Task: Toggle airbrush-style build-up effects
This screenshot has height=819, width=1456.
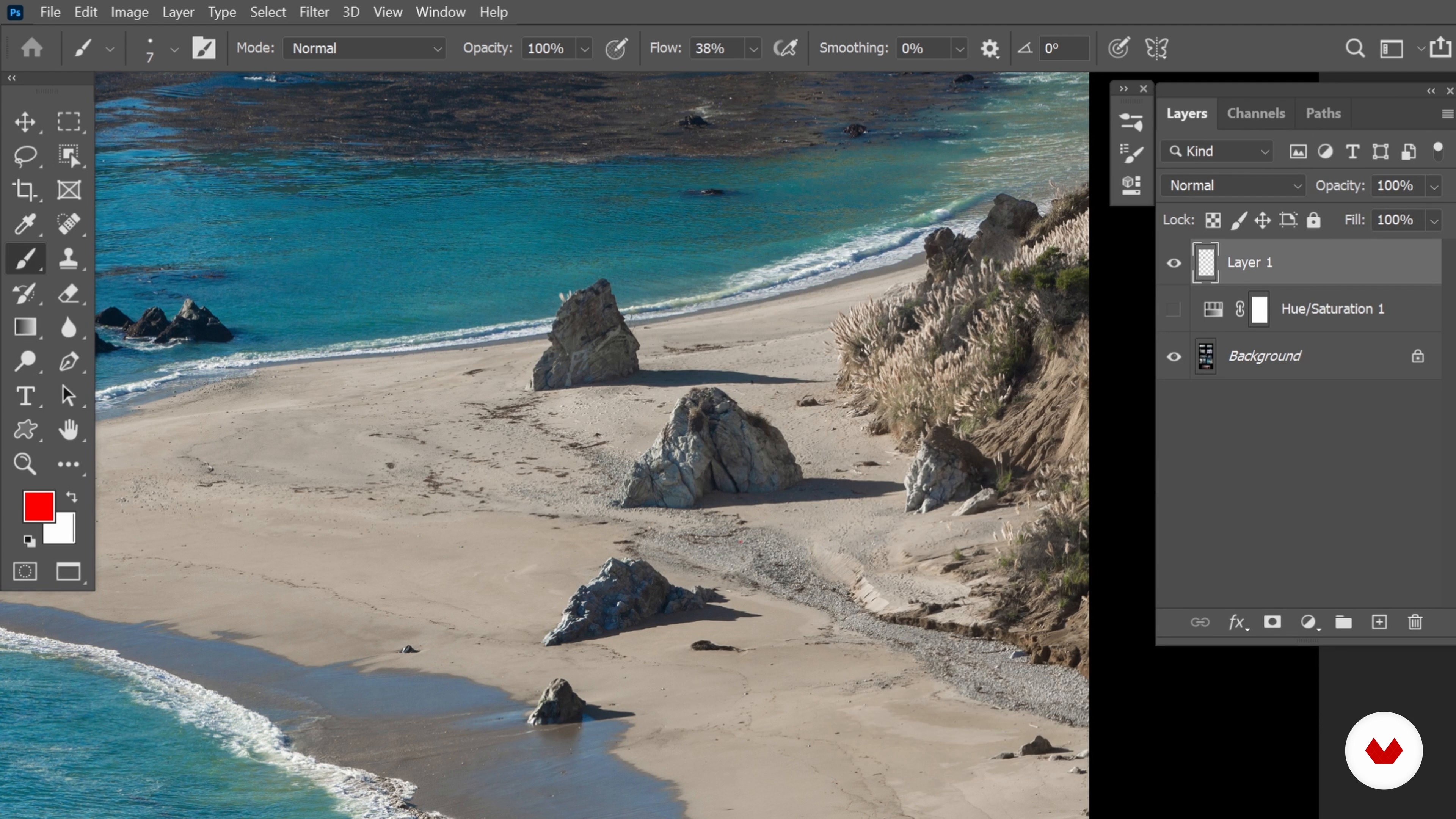Action: (x=786, y=49)
